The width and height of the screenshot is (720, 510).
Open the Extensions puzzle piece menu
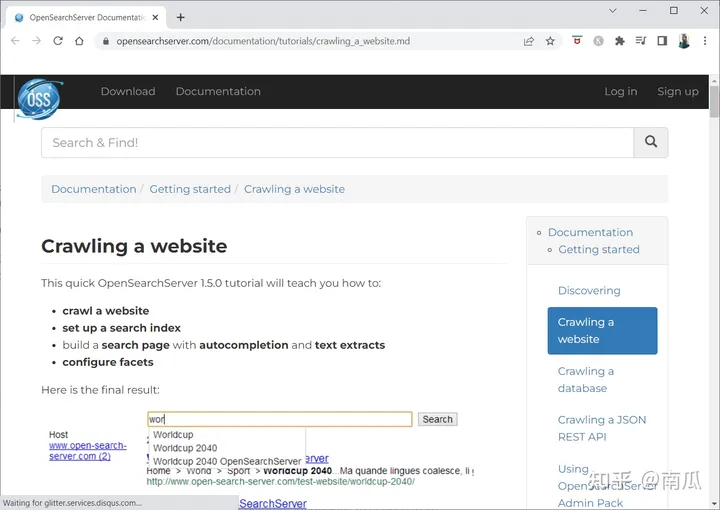point(619,41)
